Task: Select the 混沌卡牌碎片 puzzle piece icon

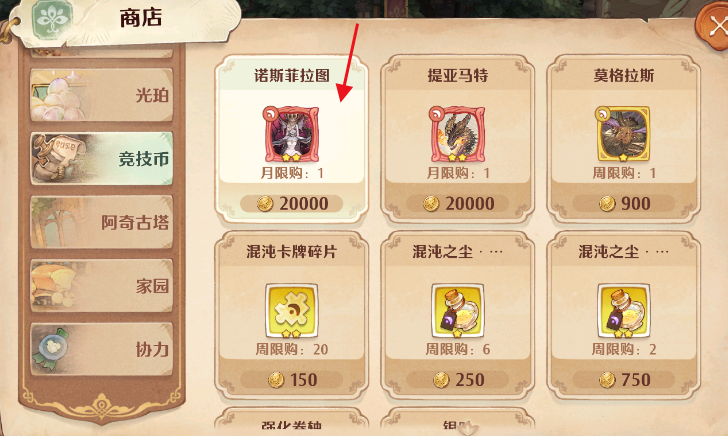Action: [x=292, y=311]
